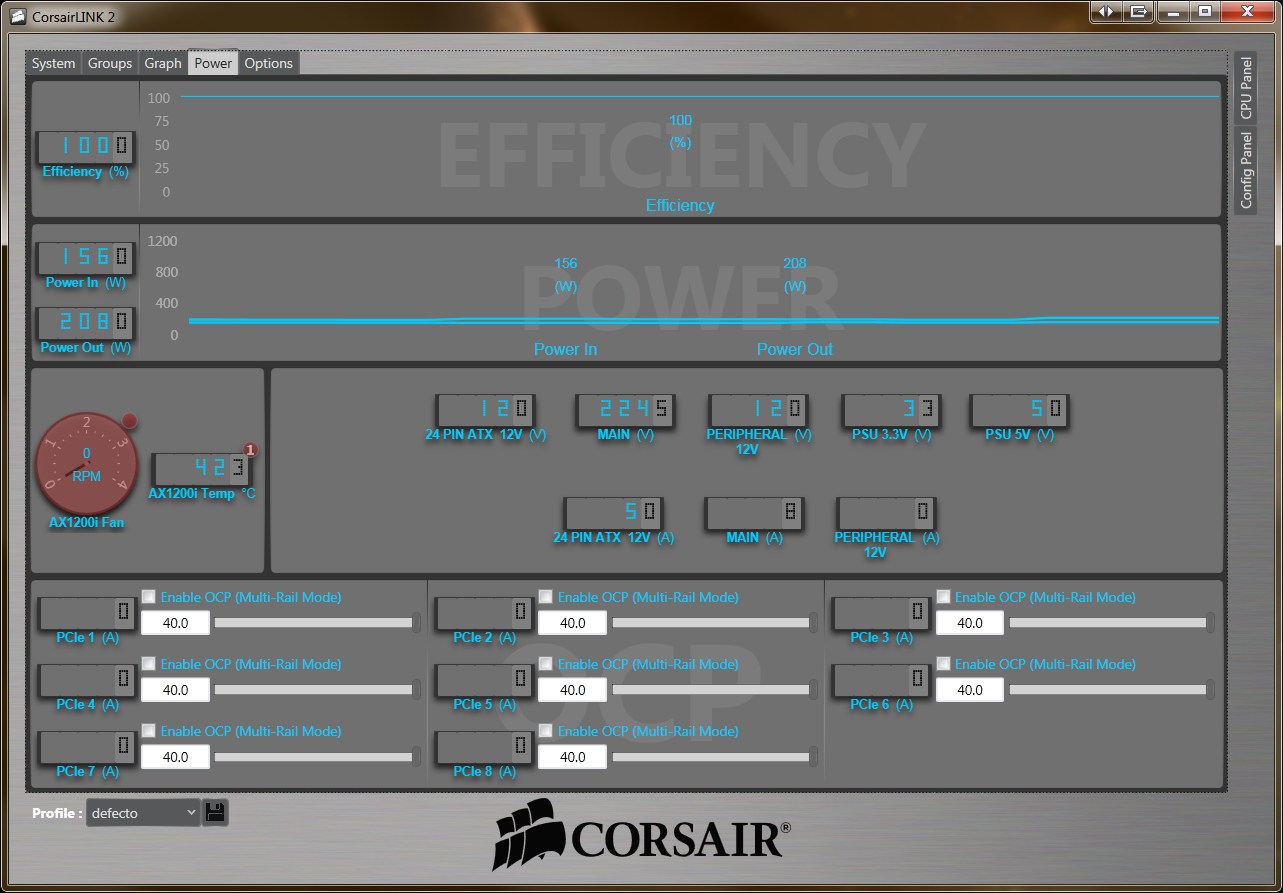Viewport: 1283px width, 893px height.
Task: Click the PCIe 7 amperage limit field showing 40.0
Action: coord(176,757)
